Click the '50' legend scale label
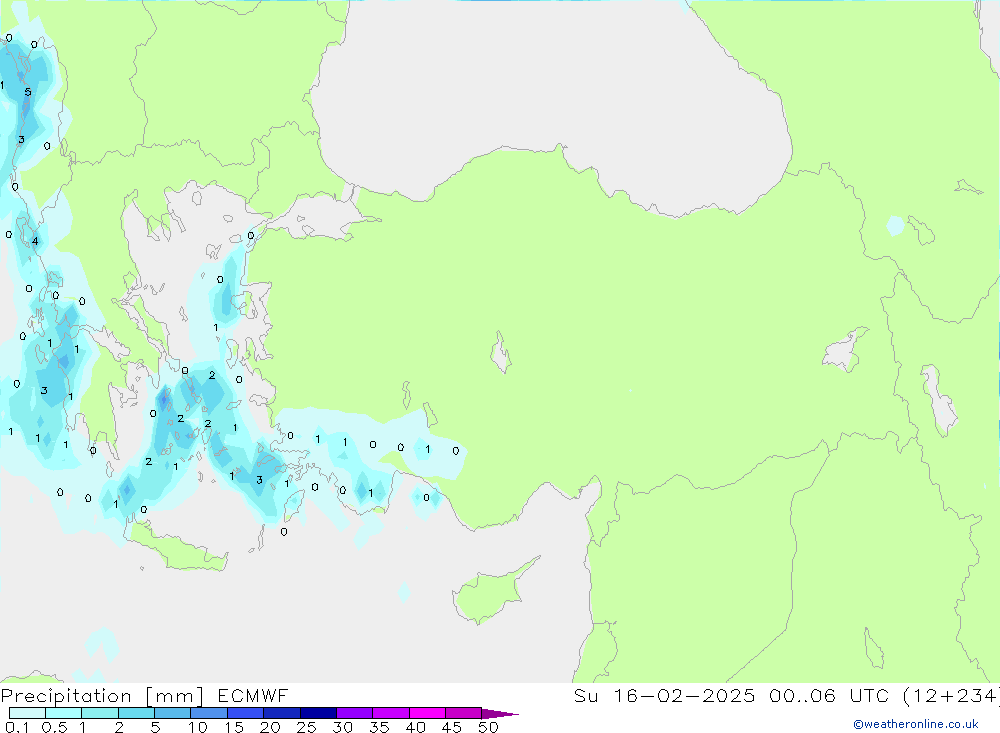 click(489, 727)
